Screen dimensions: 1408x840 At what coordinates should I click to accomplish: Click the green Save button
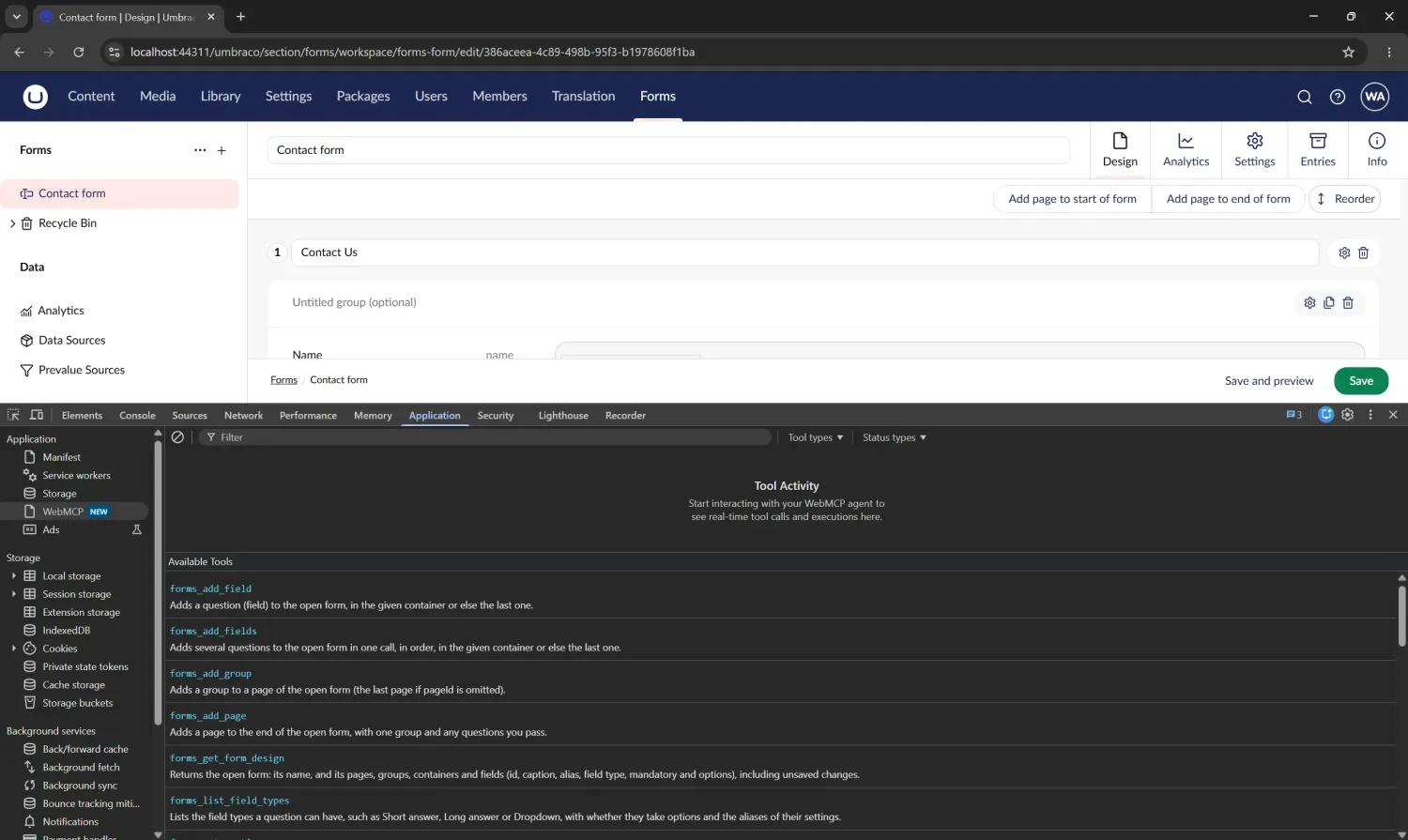1361,381
